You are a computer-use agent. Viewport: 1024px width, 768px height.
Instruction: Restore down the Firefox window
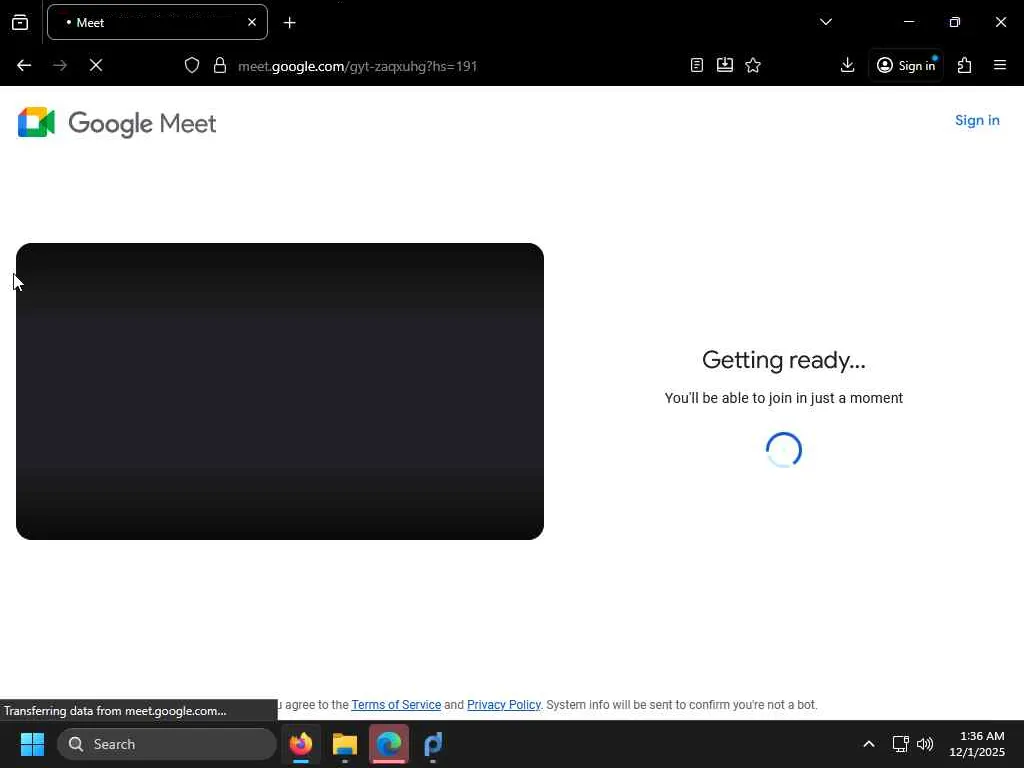pos(955,22)
